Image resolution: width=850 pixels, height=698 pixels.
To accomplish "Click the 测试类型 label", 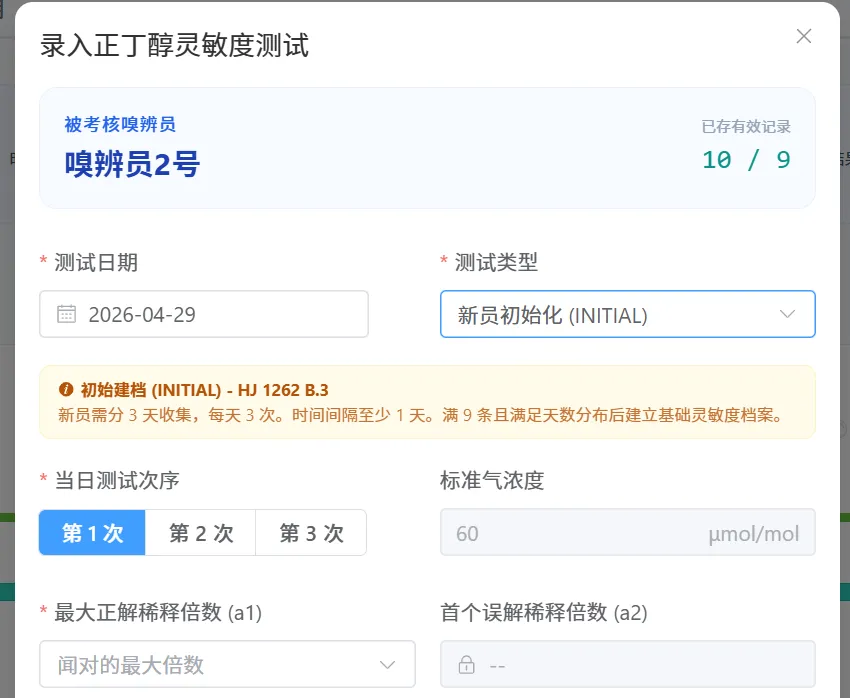I will pyautogui.click(x=496, y=263).
